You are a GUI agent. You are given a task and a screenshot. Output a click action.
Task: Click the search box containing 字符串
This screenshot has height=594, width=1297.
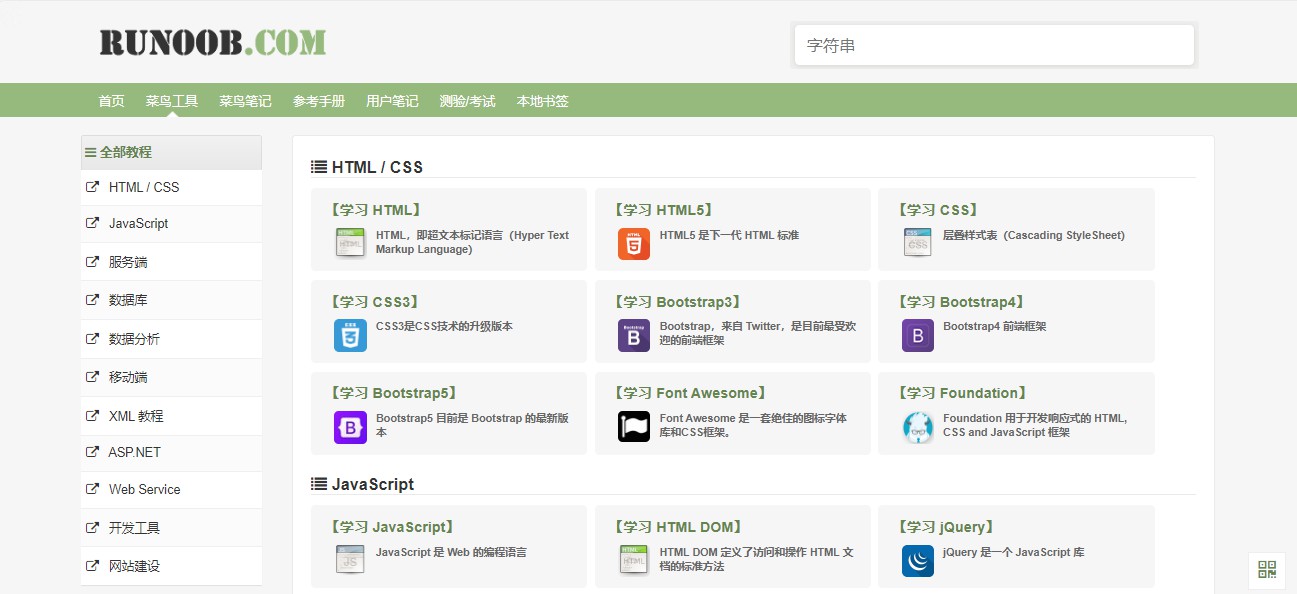tap(994, 45)
